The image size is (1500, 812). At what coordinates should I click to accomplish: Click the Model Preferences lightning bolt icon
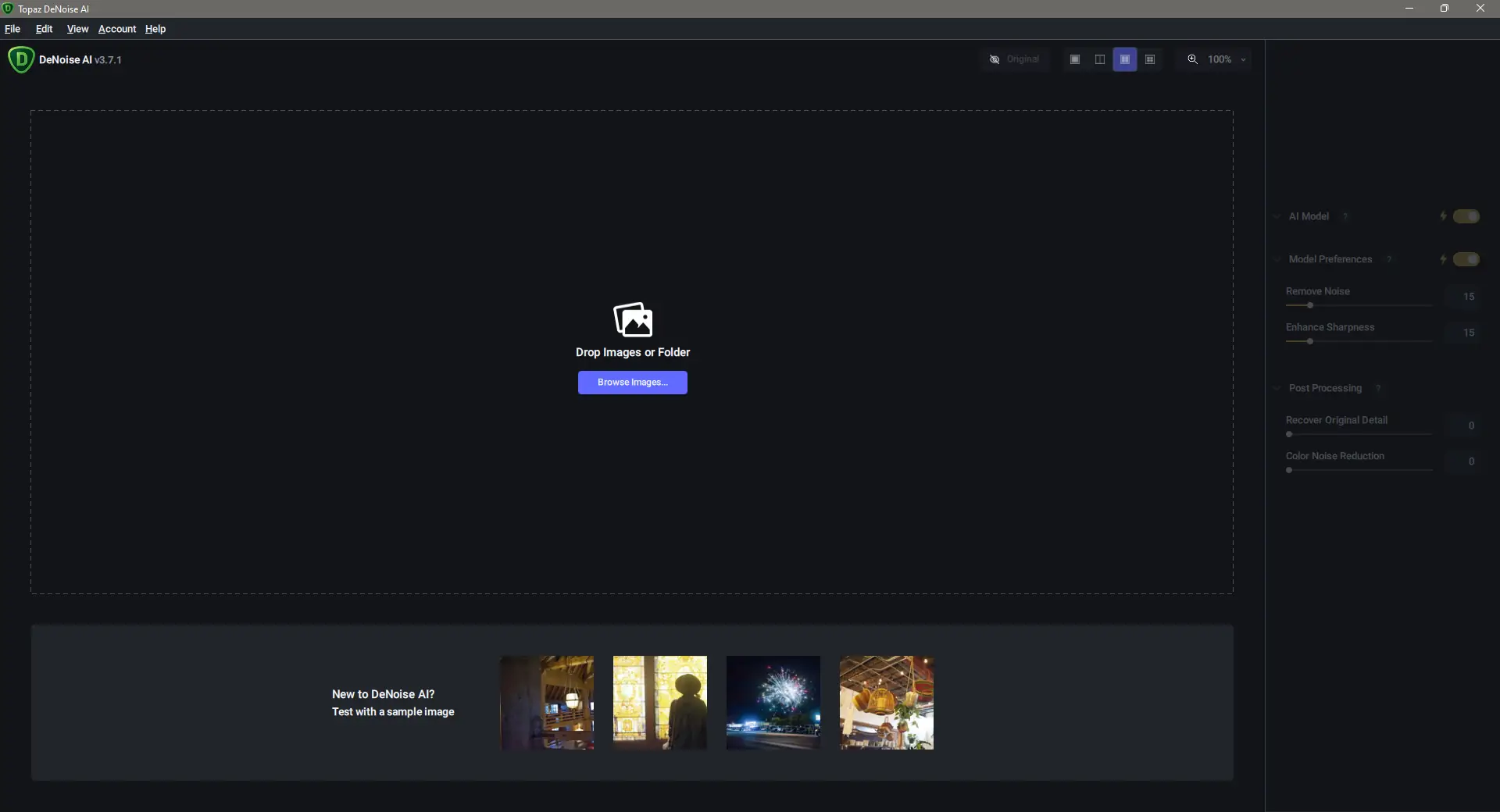click(x=1443, y=259)
